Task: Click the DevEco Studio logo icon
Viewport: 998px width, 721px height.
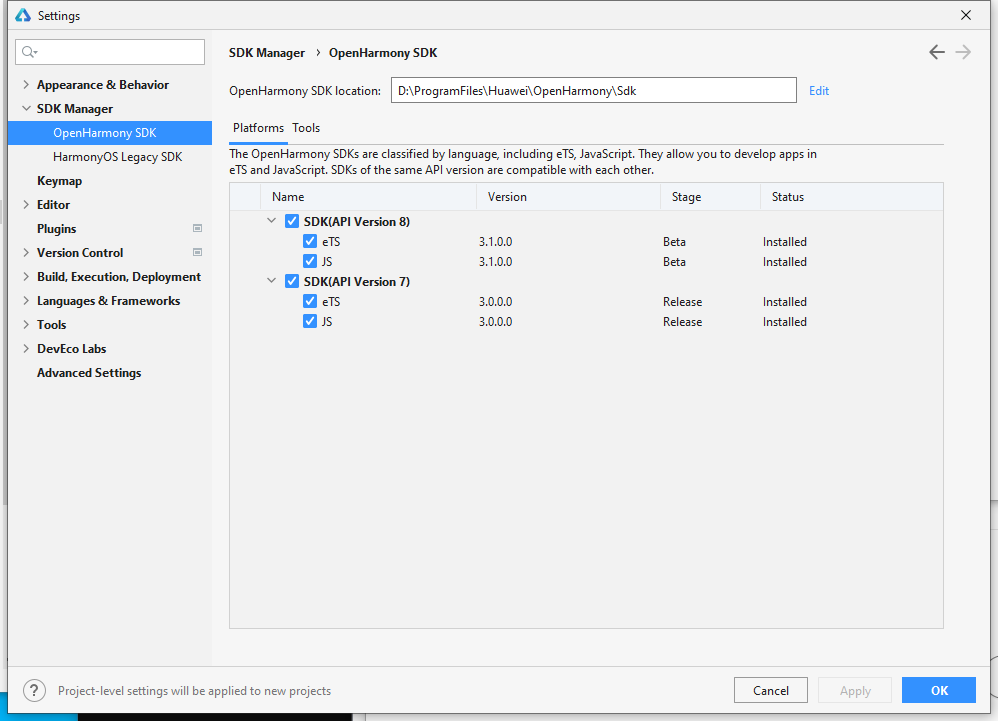Action: tap(23, 15)
